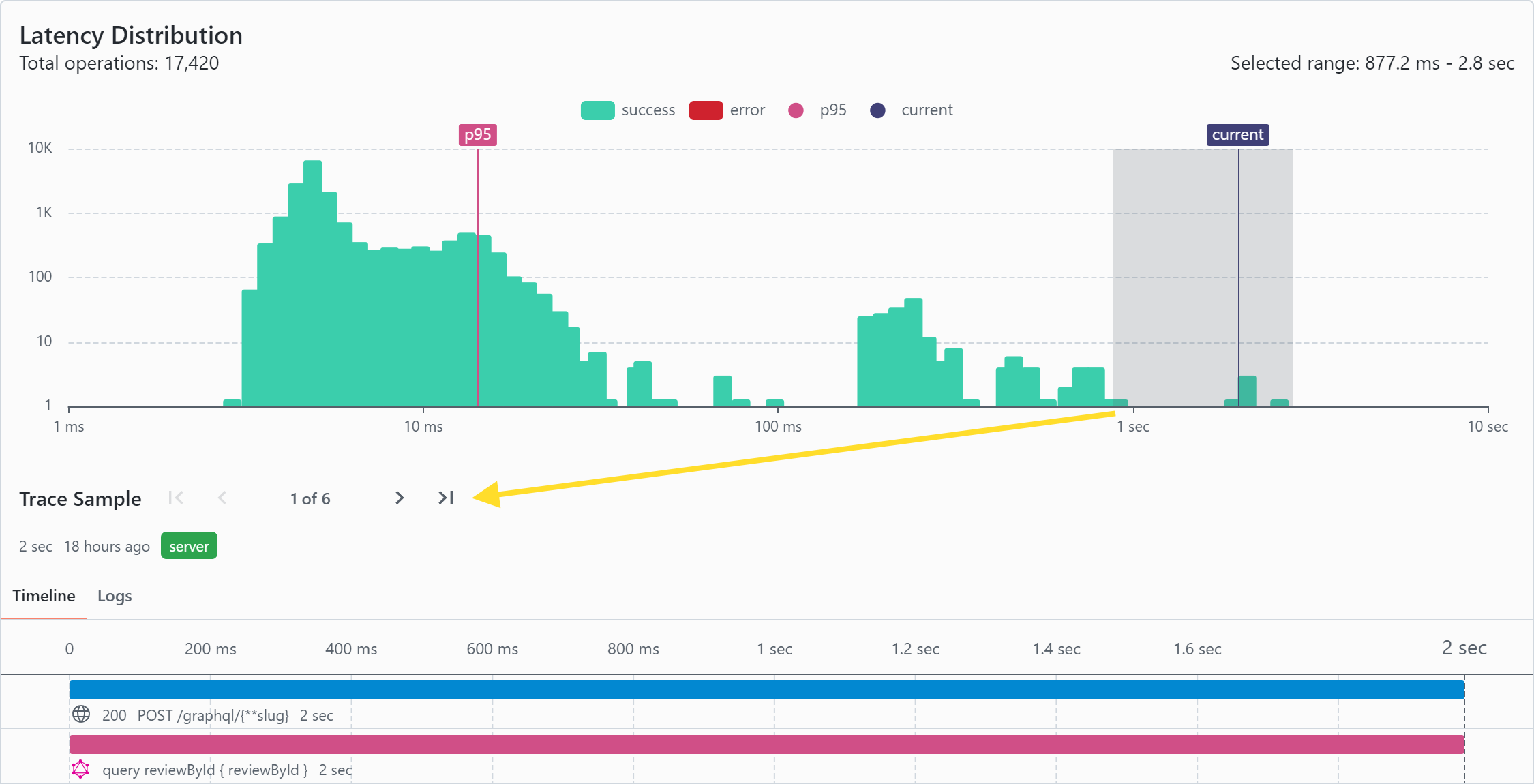Click the green server badge
This screenshot has height=784, width=1534.
point(189,546)
